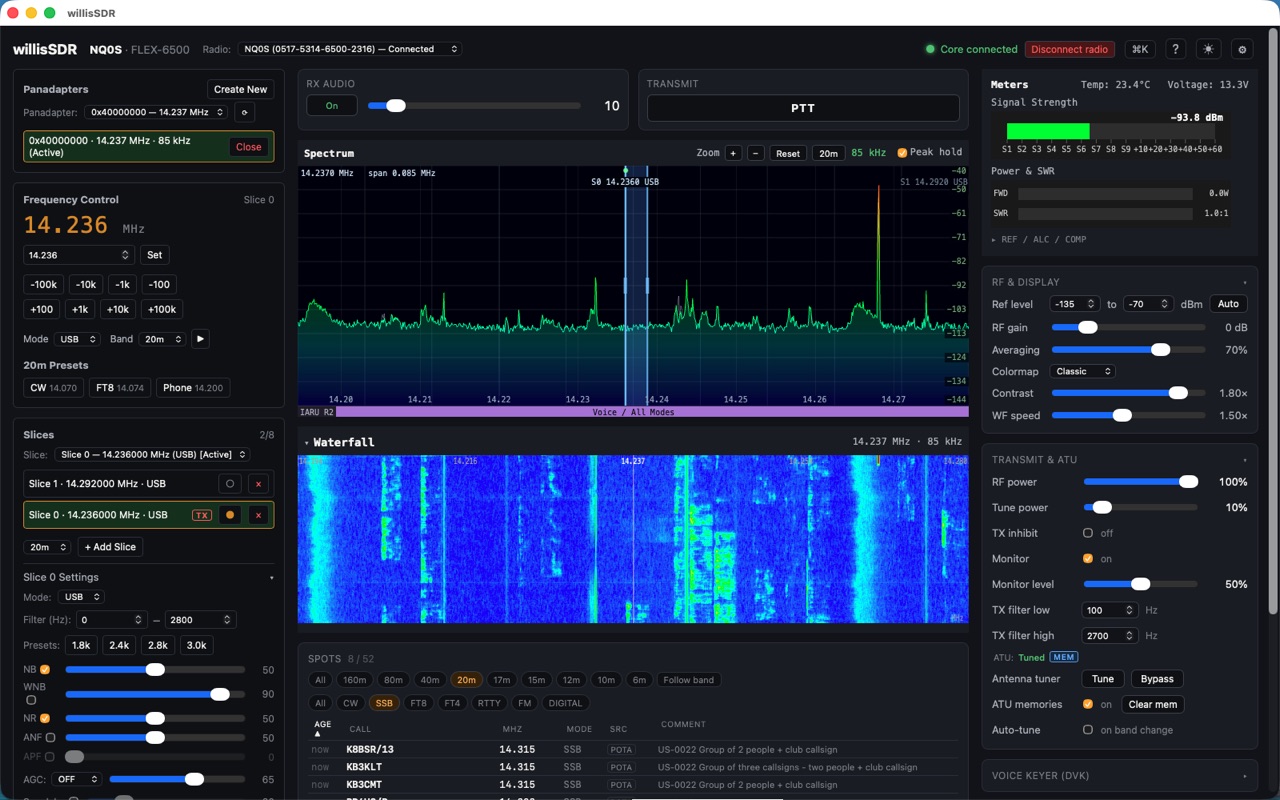Image resolution: width=1280 pixels, height=800 pixels.
Task: Open the Colormap Classic dropdown
Action: (x=1083, y=371)
